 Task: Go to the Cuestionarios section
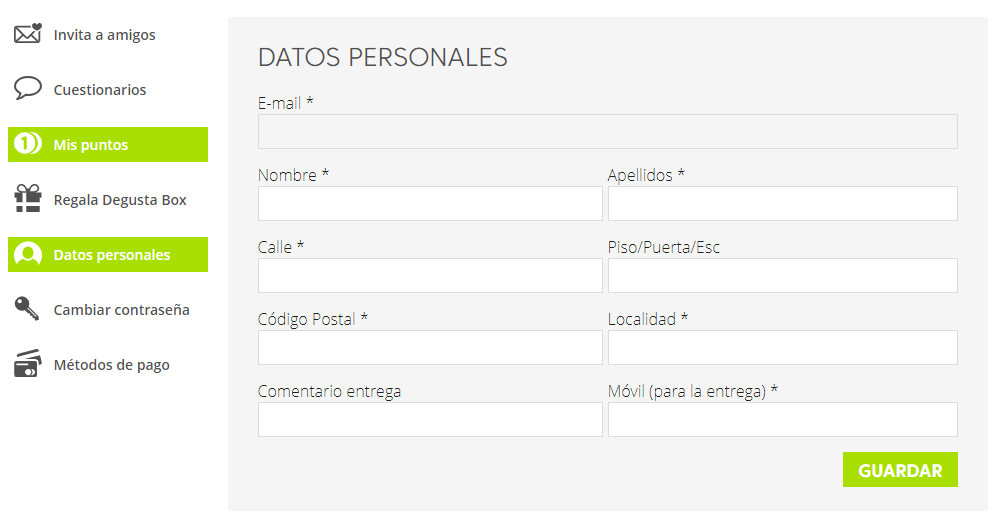coord(100,90)
